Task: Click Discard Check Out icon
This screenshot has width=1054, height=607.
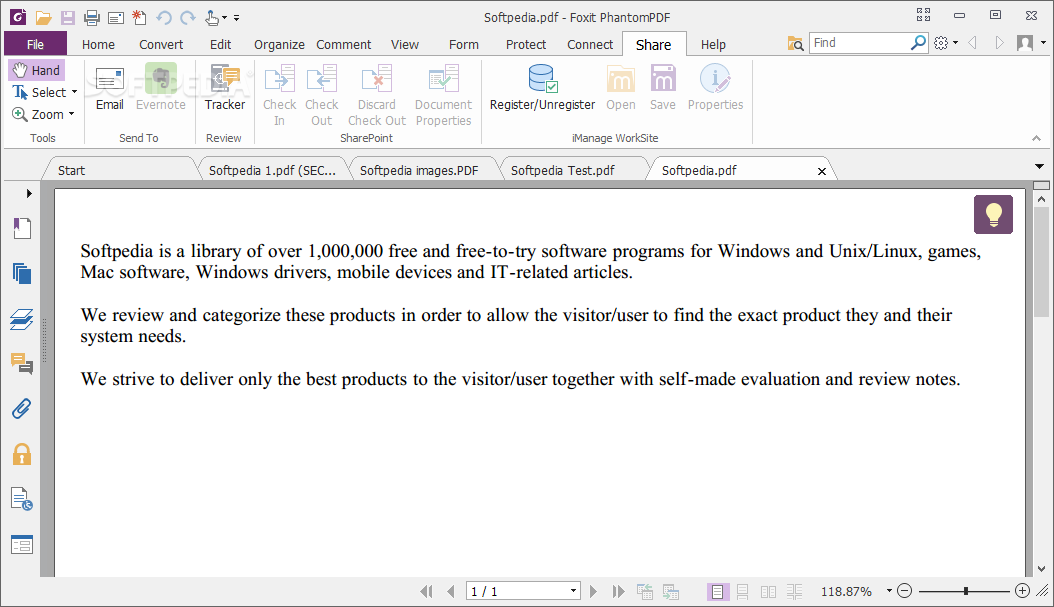Action: [x=376, y=95]
